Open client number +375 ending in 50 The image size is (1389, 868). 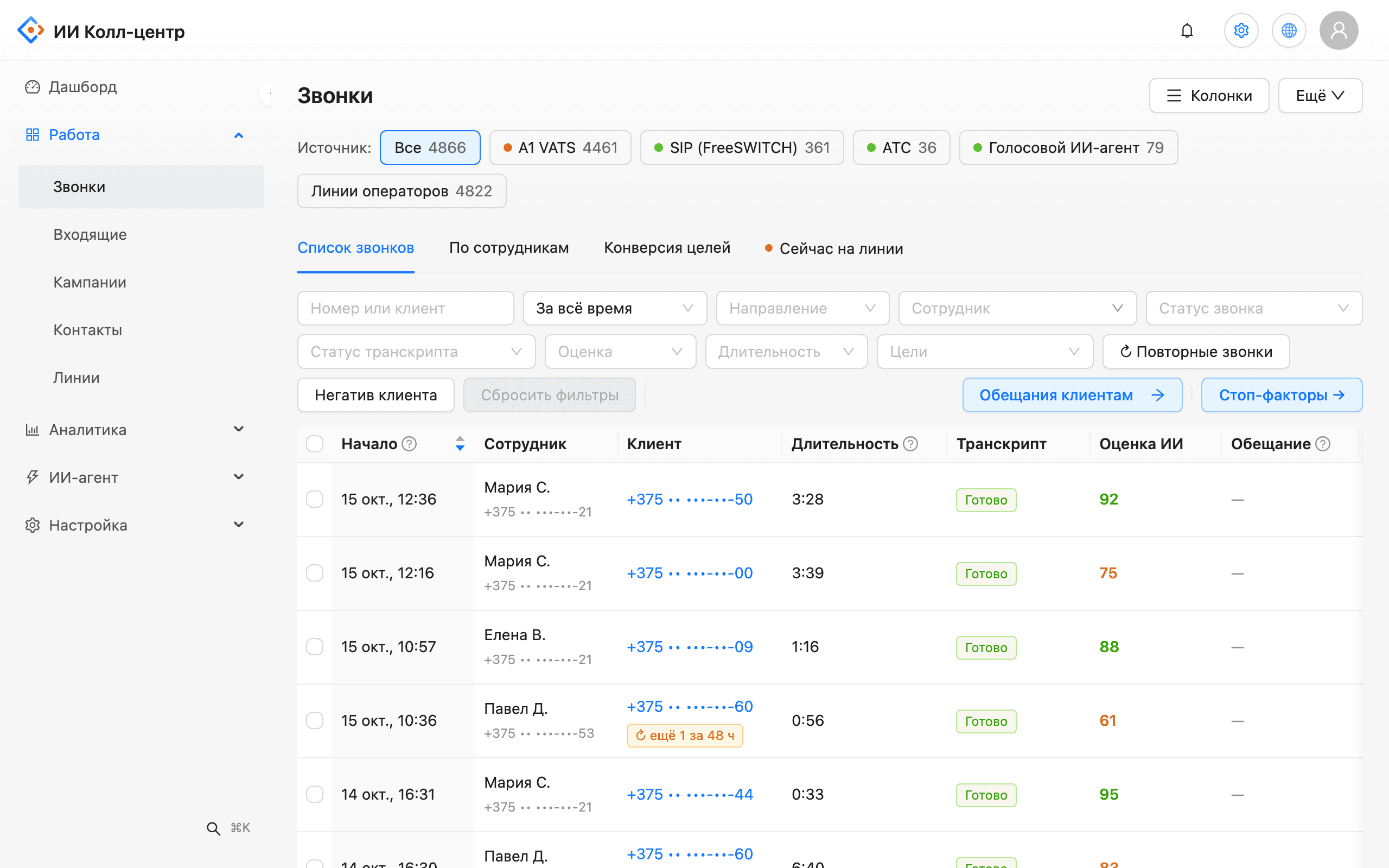point(689,500)
